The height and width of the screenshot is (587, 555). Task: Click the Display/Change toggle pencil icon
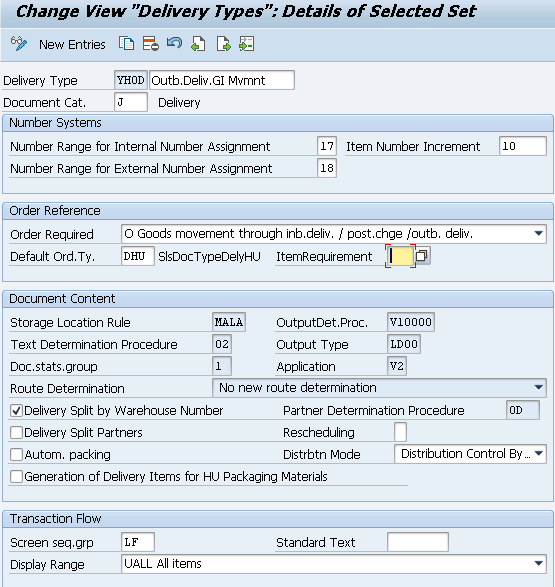[19, 44]
